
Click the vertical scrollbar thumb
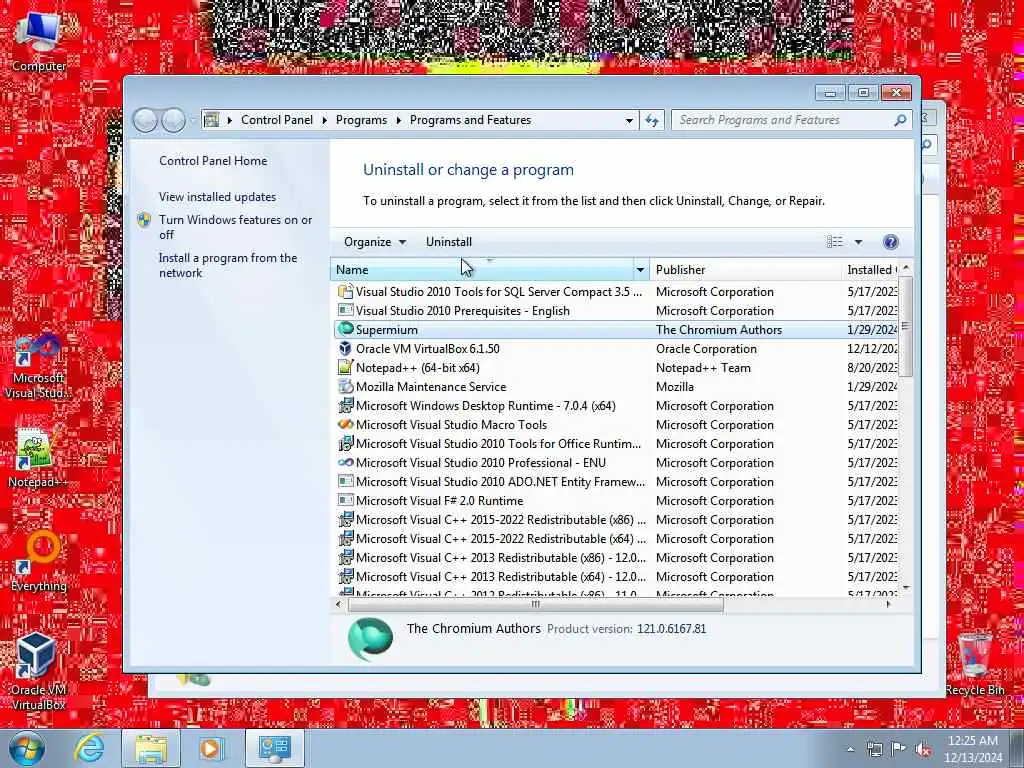point(905,326)
